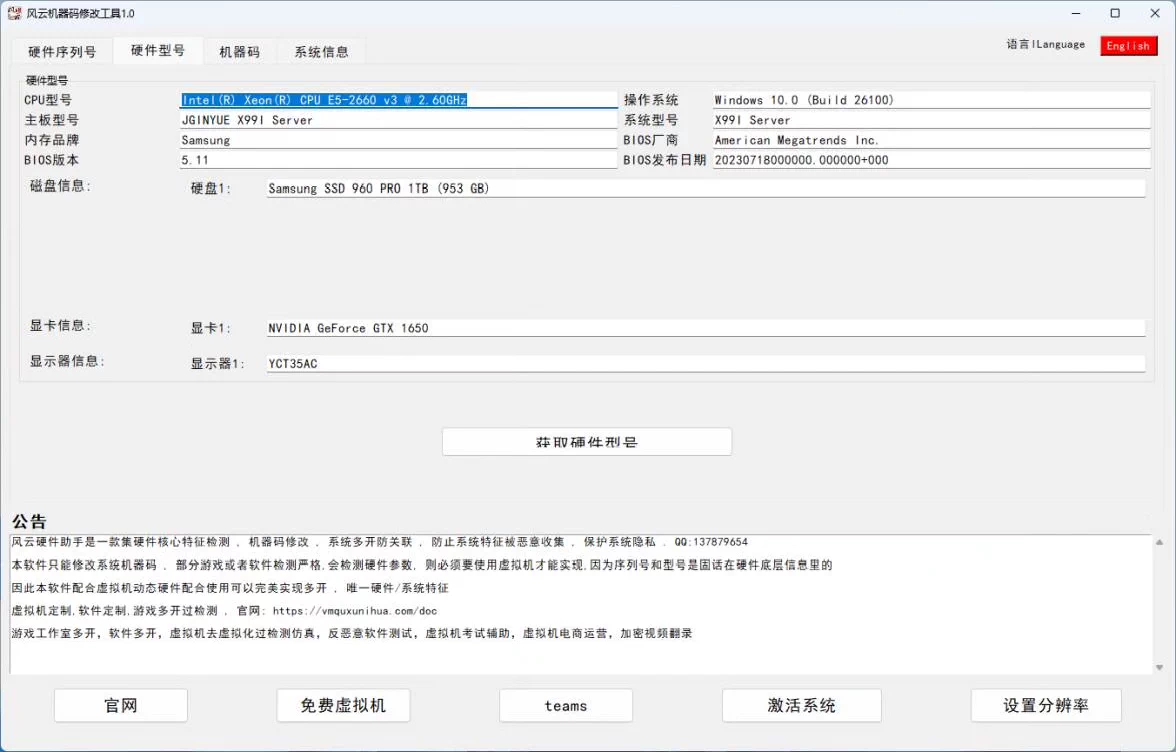Select the 操作系统 field showing Windows 10.0
The width and height of the screenshot is (1176, 752).
[930, 99]
